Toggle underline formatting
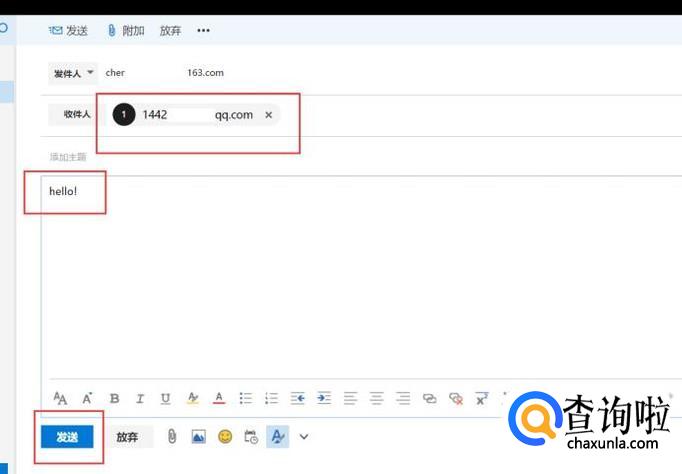The height and width of the screenshot is (474, 682). [166, 398]
